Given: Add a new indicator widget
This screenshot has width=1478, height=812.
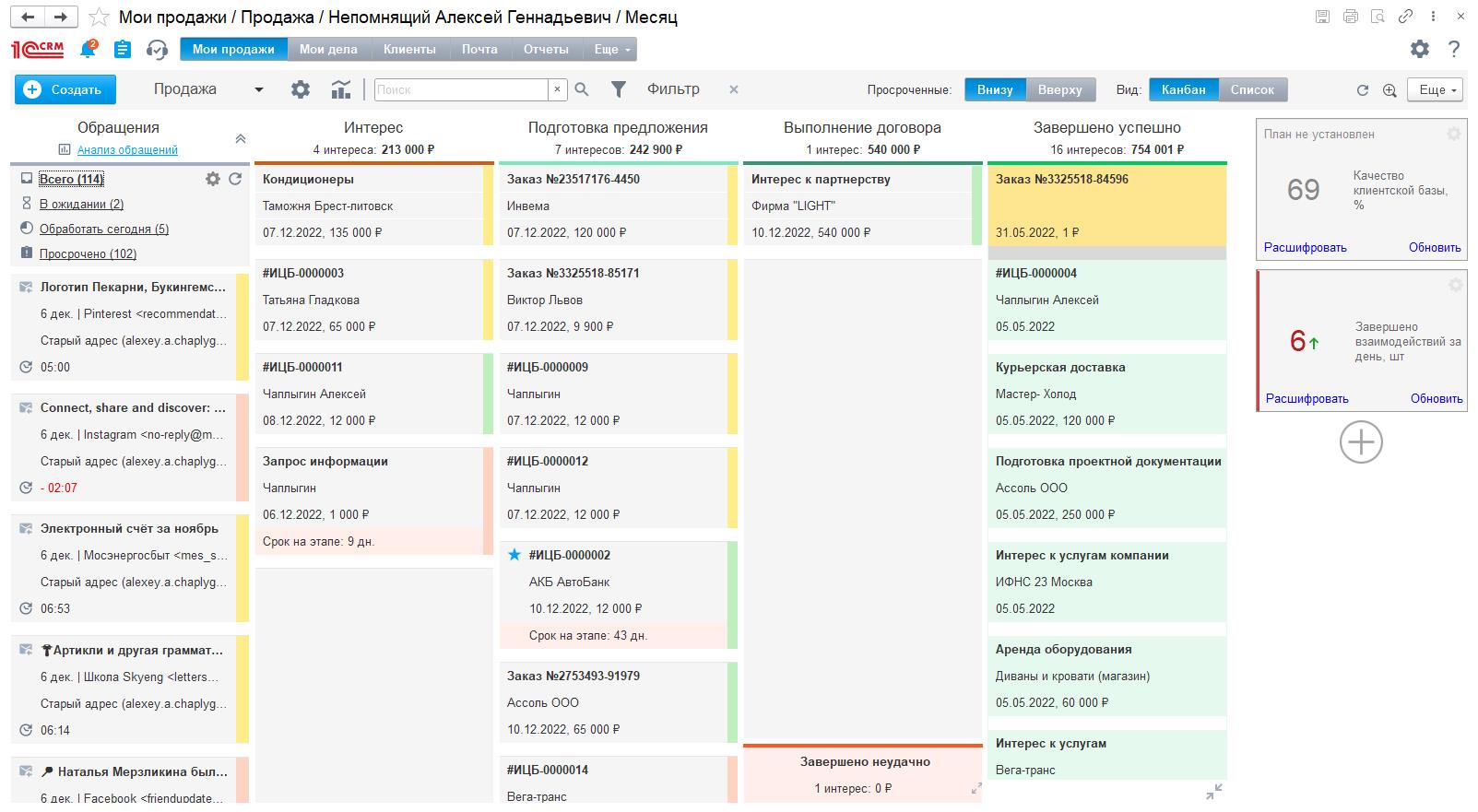Looking at the screenshot, I should (1361, 442).
